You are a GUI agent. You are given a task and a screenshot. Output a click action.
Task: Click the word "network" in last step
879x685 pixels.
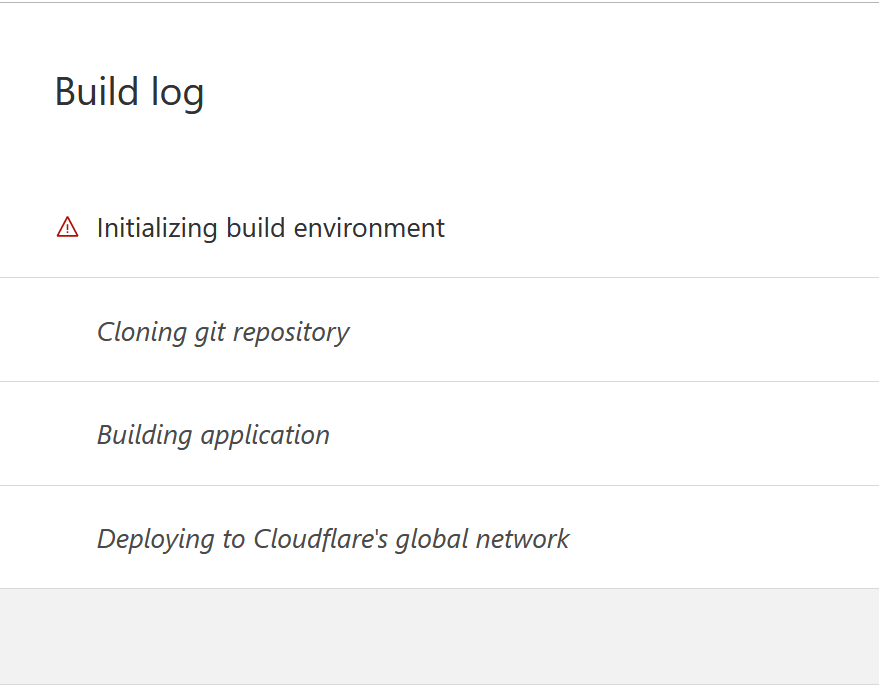(522, 539)
